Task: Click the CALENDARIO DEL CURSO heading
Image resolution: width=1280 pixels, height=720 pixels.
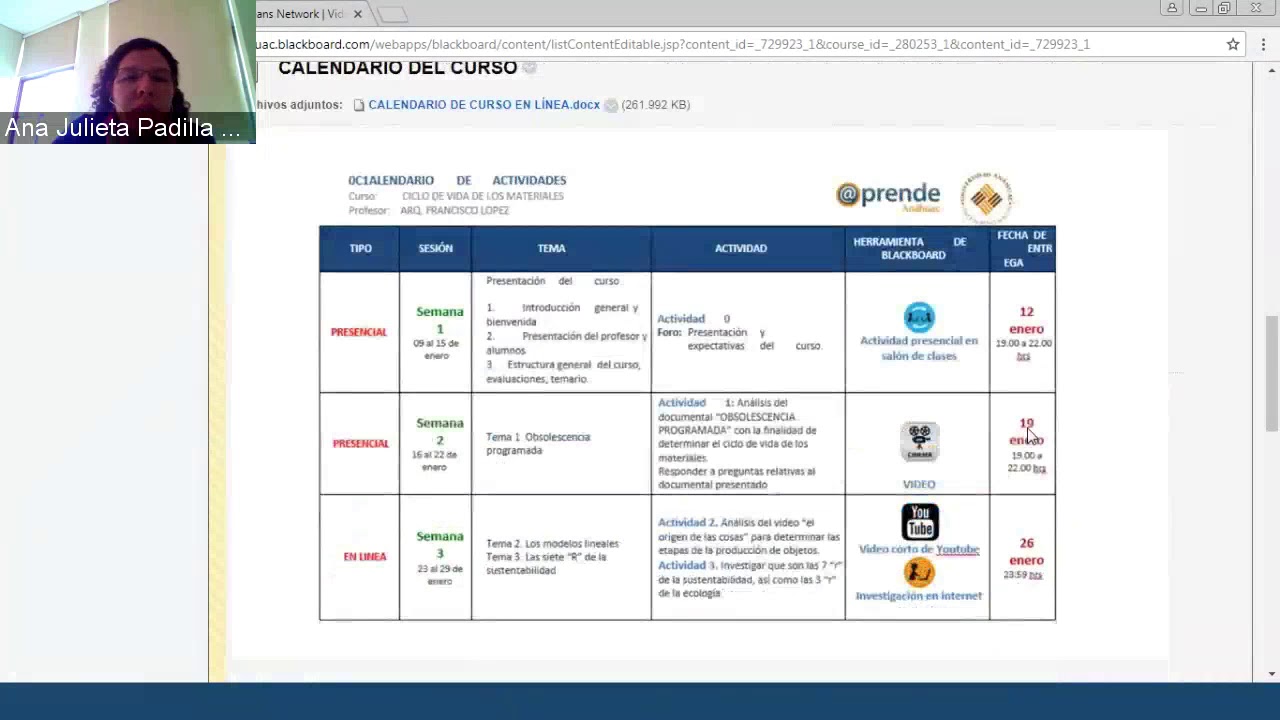Action: [397, 67]
